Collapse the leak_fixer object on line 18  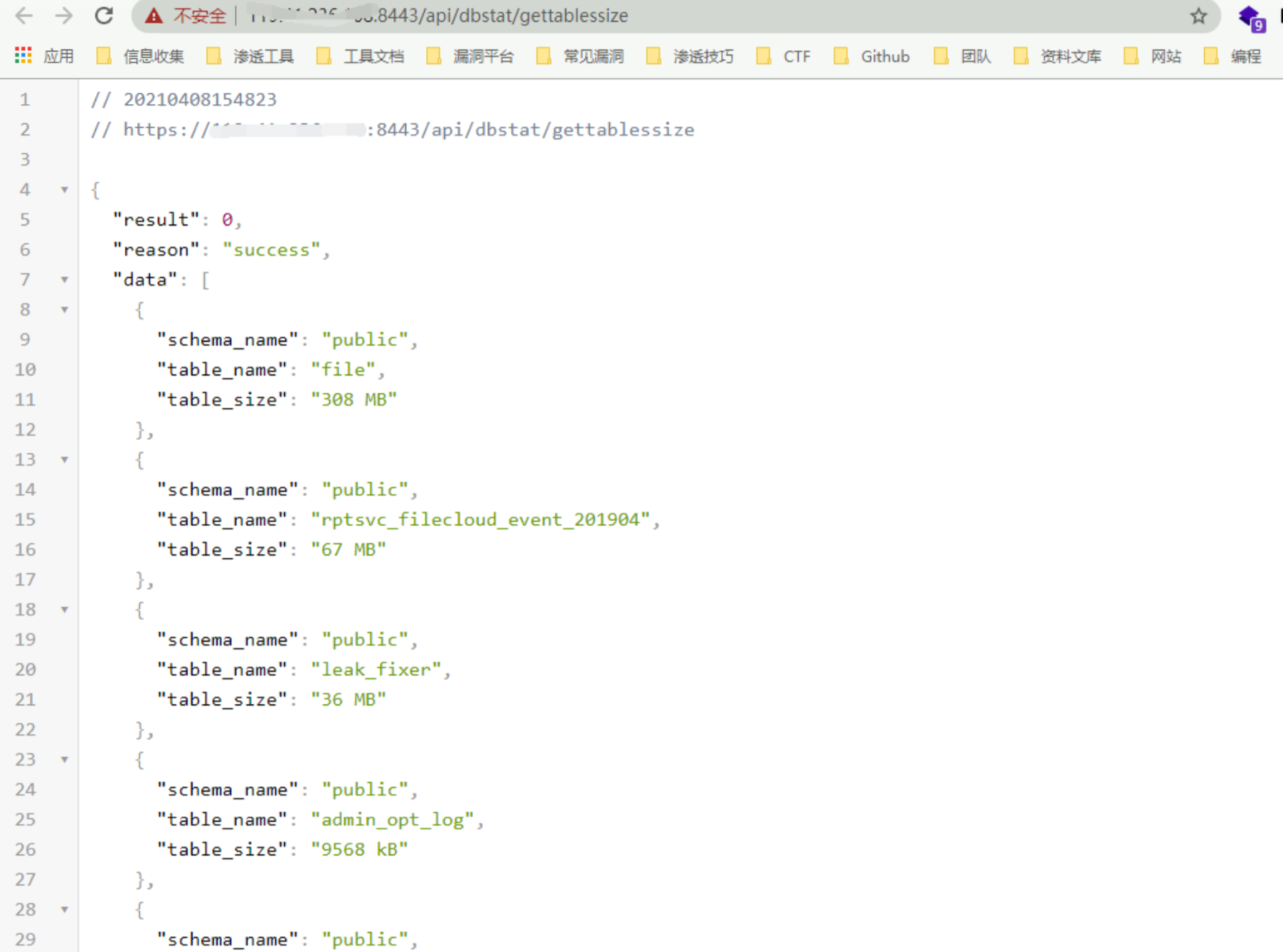click(65, 610)
